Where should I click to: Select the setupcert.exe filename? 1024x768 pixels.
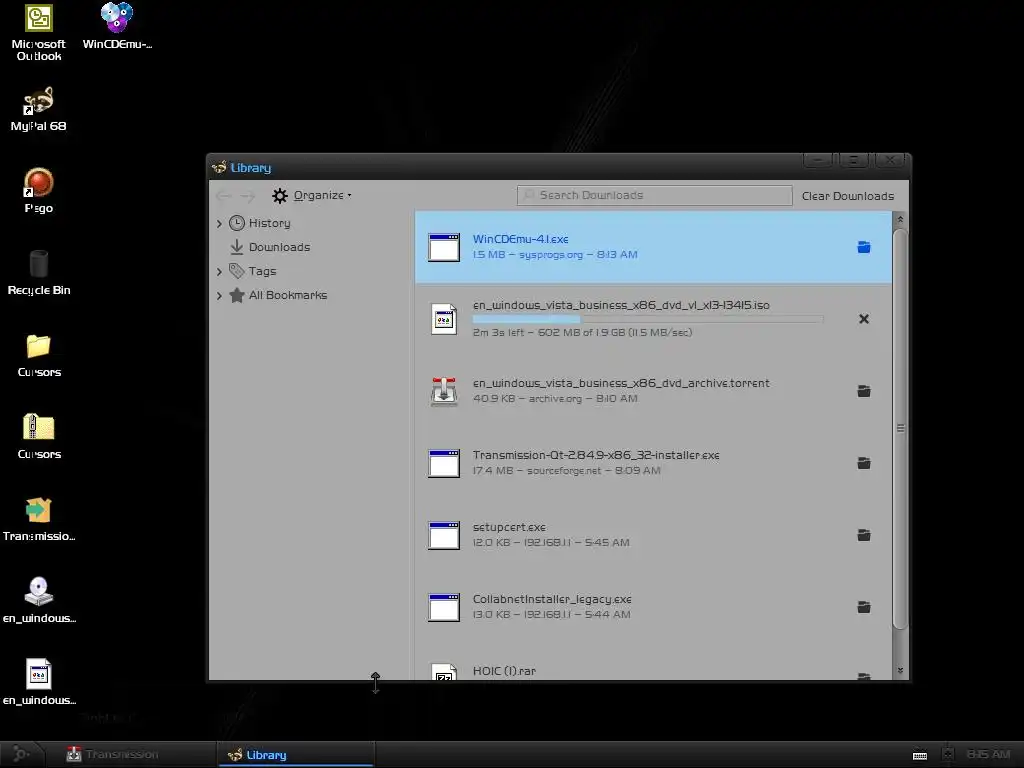[x=509, y=527]
